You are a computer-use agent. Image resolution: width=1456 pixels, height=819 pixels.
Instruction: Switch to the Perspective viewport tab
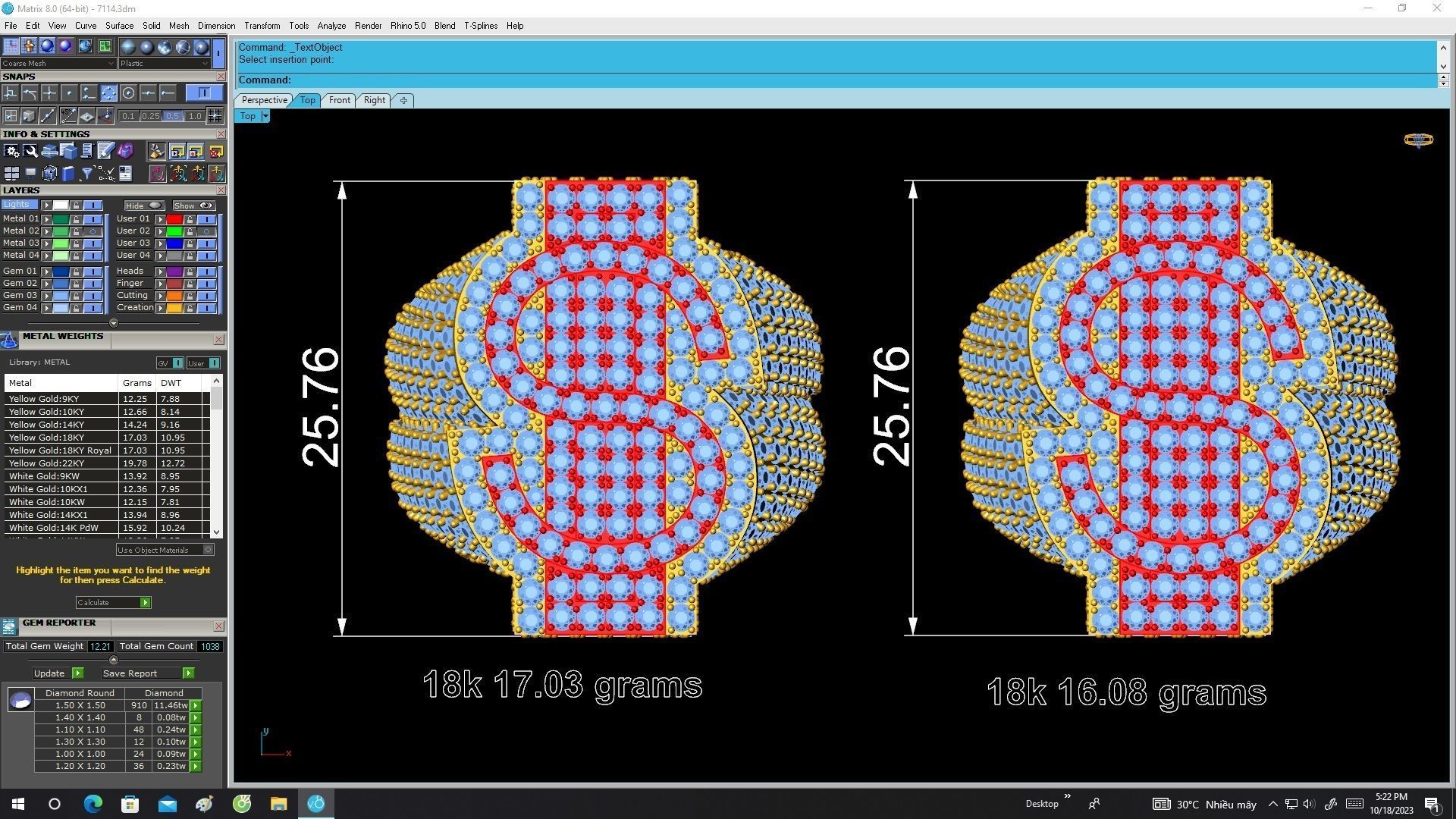[264, 100]
